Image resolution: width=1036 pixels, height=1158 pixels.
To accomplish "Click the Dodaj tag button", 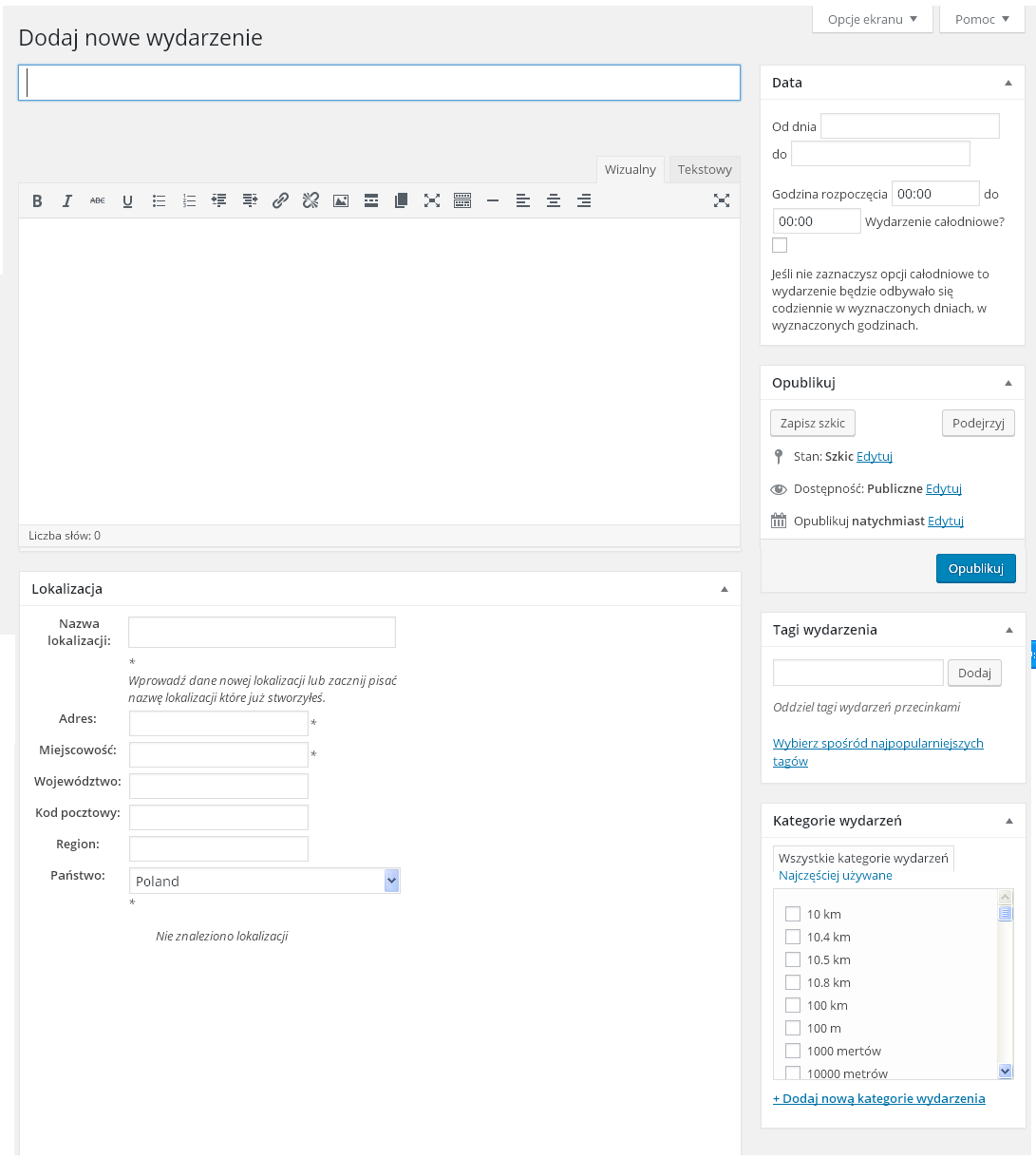I will [974, 673].
